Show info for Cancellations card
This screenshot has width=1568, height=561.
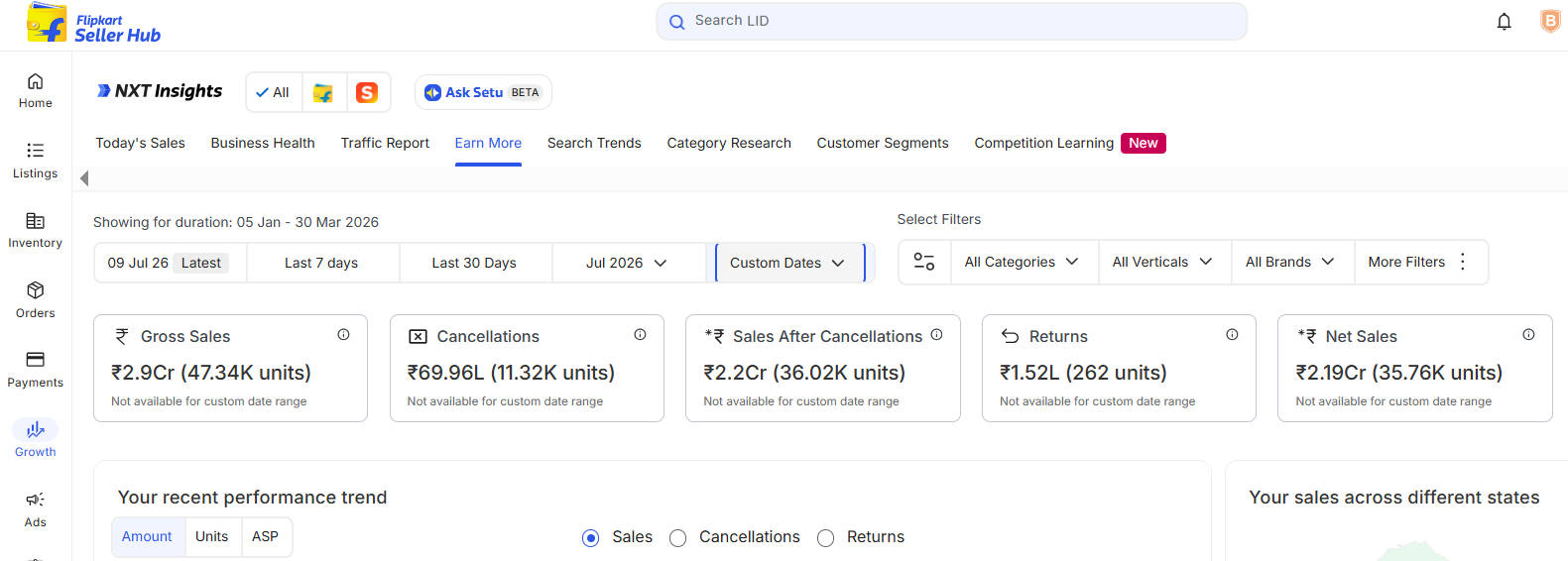pyautogui.click(x=640, y=335)
